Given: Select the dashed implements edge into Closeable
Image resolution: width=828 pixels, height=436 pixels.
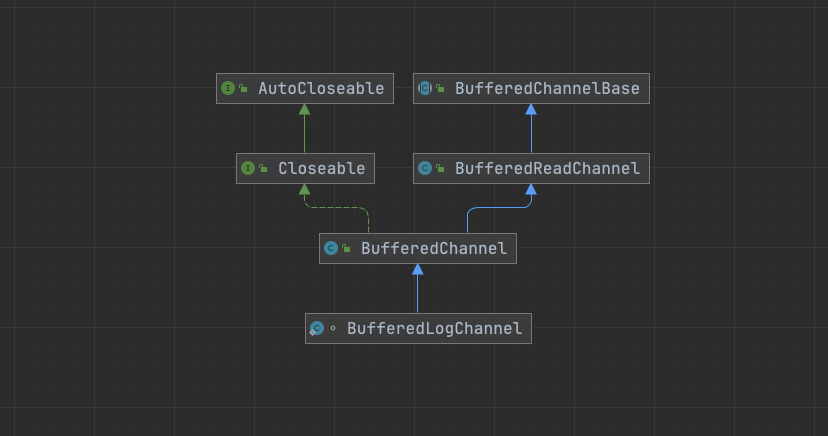Looking at the screenshot, I should click(x=336, y=207).
